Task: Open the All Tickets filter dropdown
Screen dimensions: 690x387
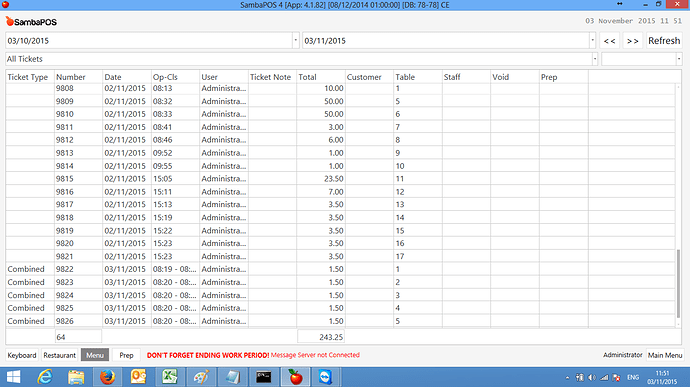Action: coord(595,59)
